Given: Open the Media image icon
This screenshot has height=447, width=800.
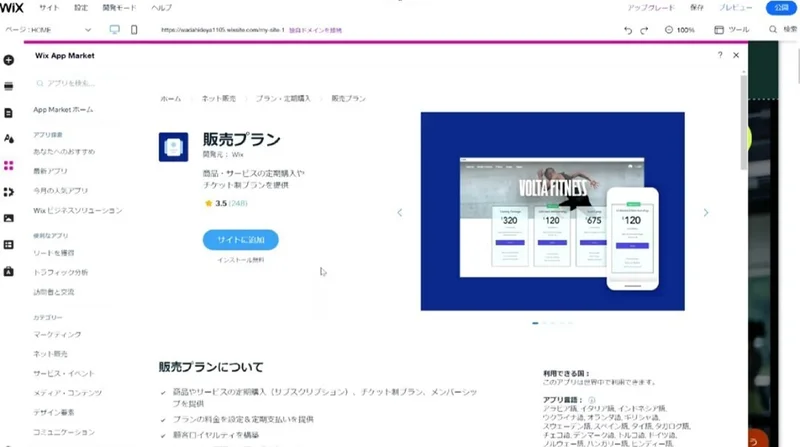Looking at the screenshot, I should point(9,218).
